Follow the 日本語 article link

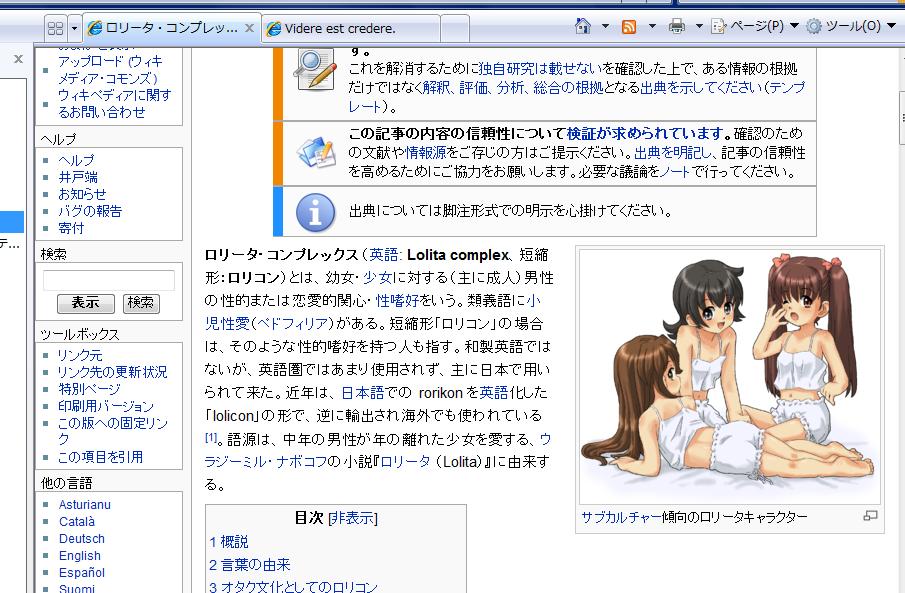[362, 393]
